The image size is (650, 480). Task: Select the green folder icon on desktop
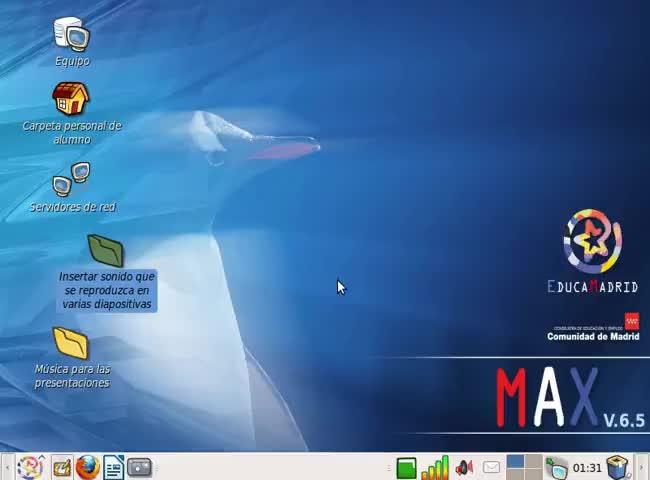click(106, 250)
